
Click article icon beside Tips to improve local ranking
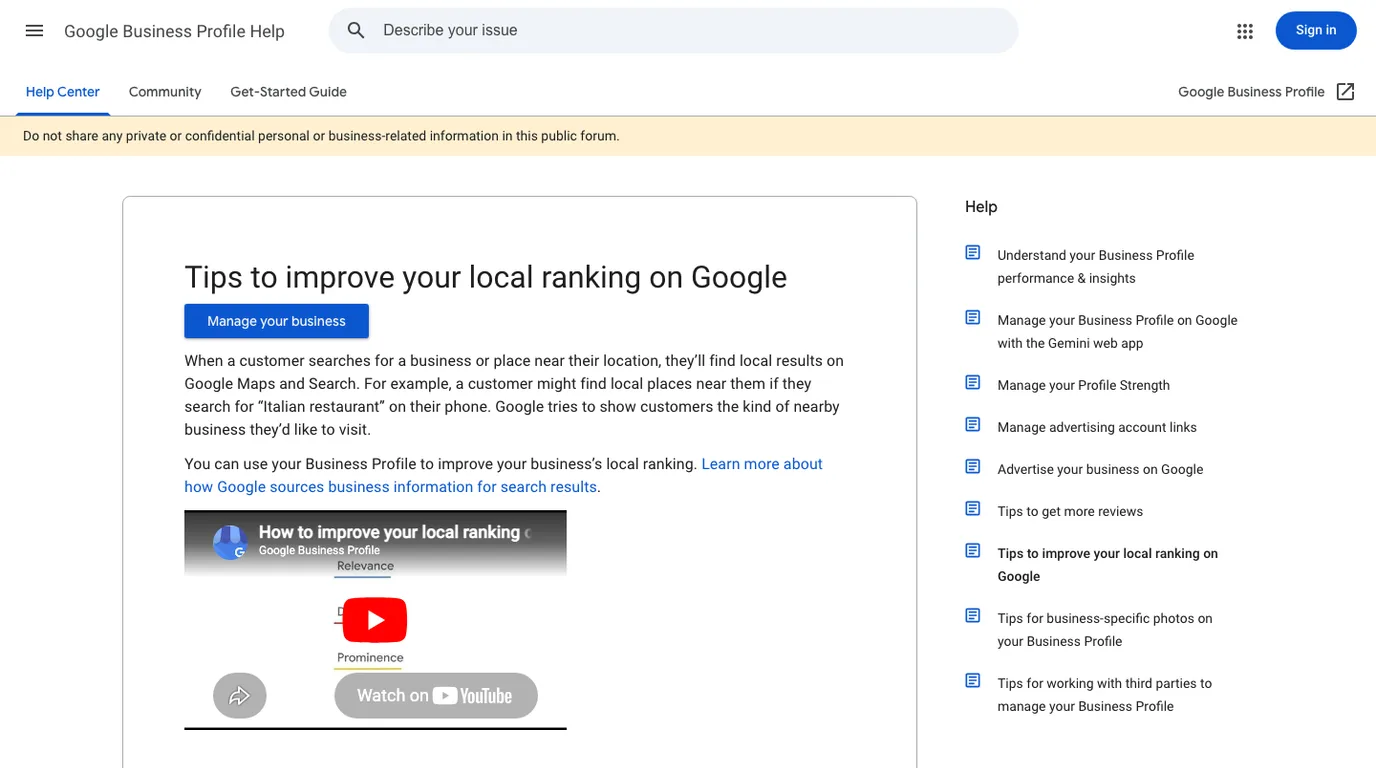point(973,551)
